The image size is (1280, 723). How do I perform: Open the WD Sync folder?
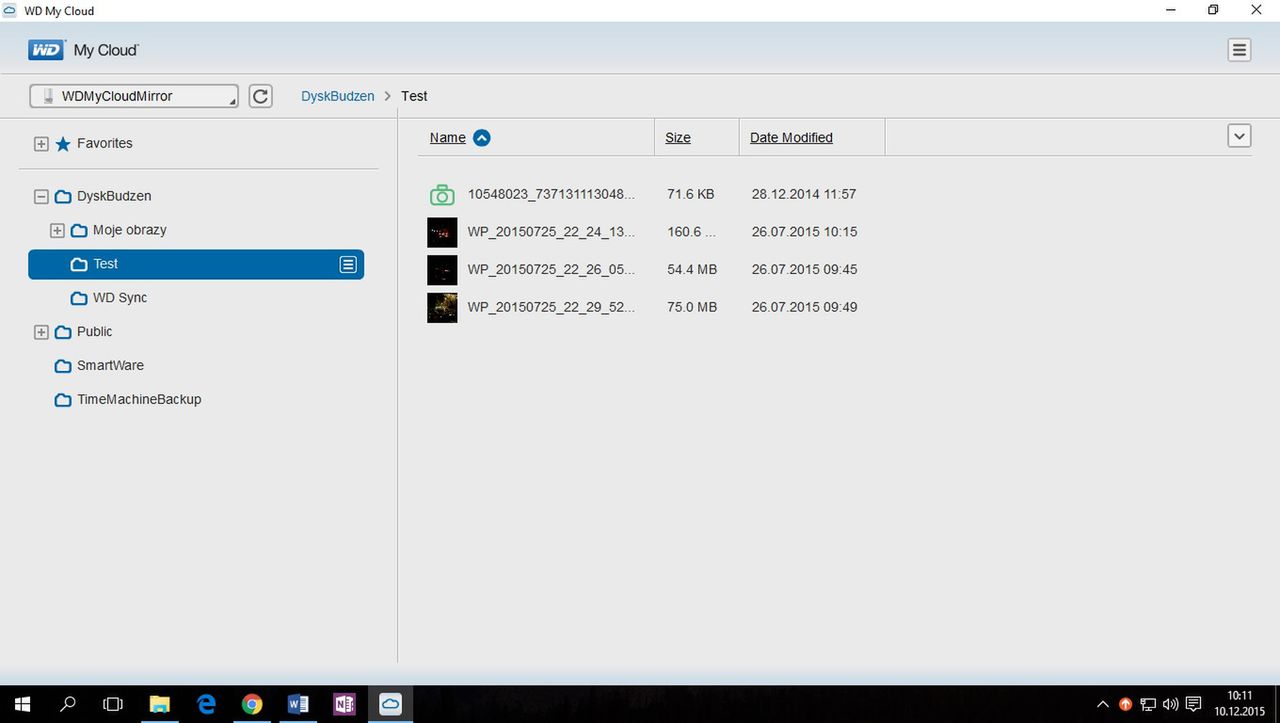(109, 298)
